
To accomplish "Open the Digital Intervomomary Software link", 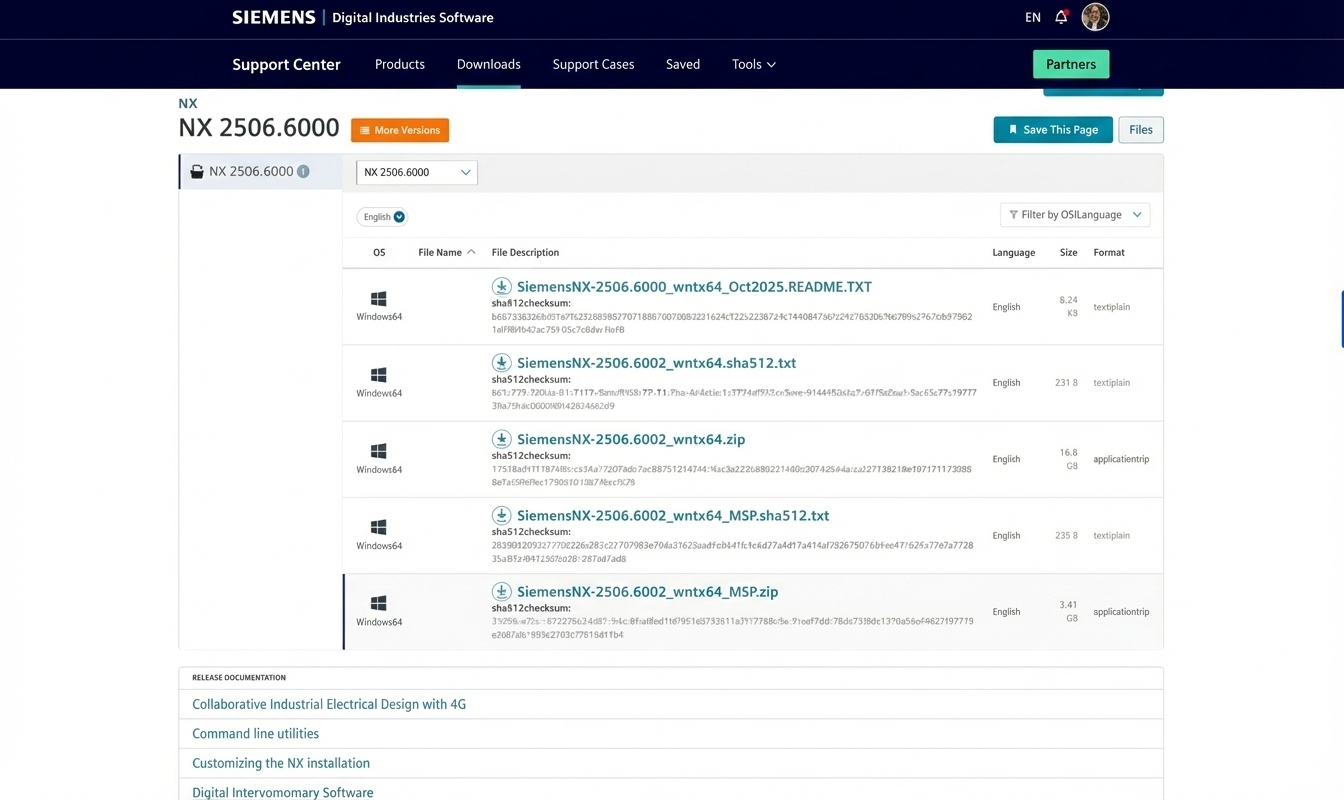I will (283, 793).
